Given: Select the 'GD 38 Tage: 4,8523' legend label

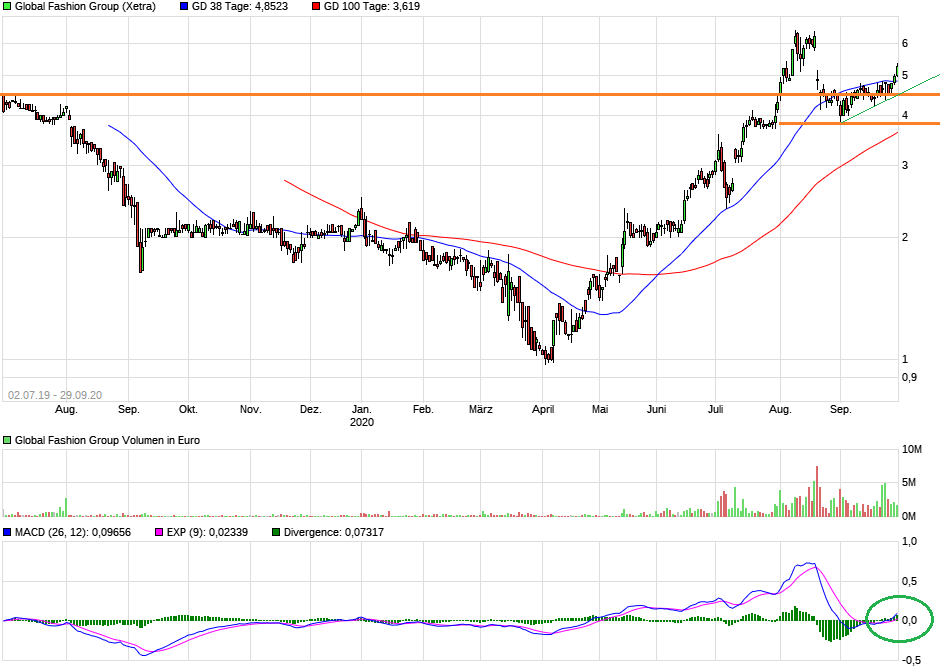Looking at the screenshot, I should 240,7.
